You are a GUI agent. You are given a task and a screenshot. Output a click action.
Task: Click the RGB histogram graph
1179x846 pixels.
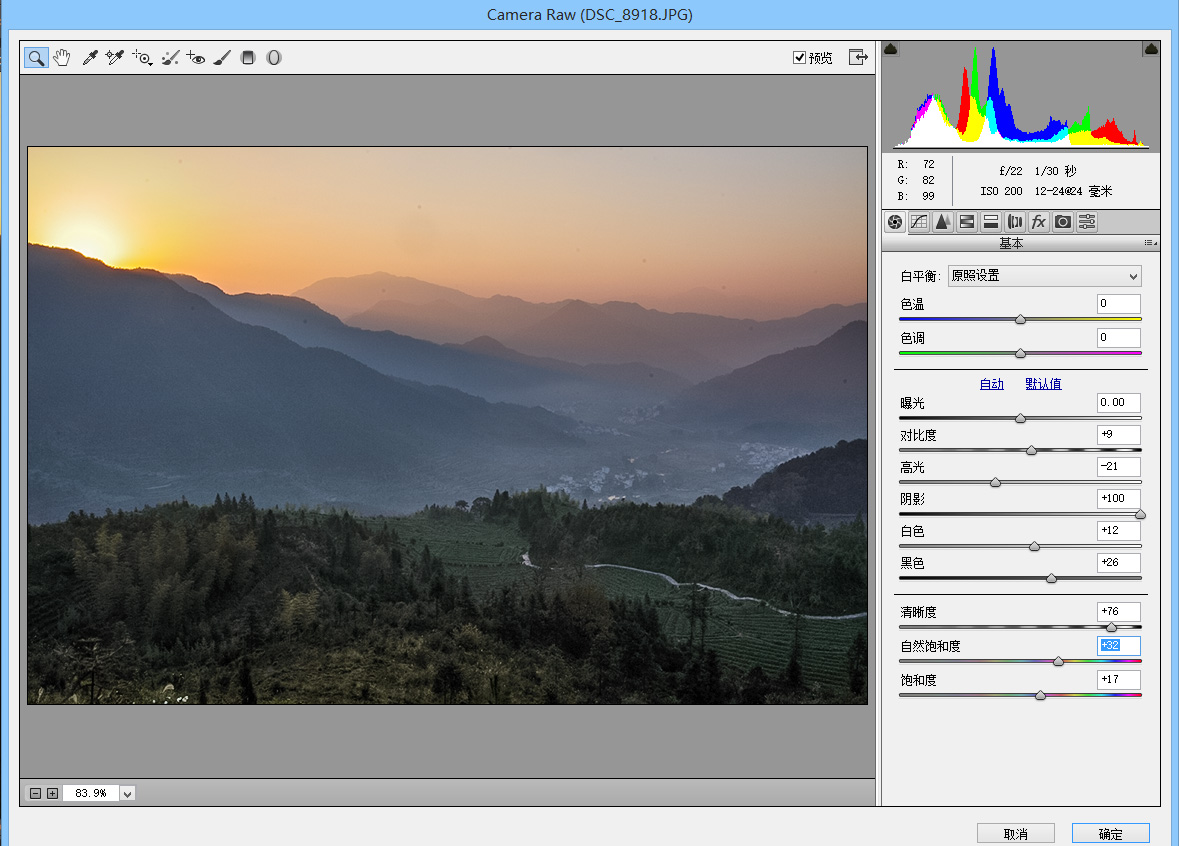[1020, 96]
